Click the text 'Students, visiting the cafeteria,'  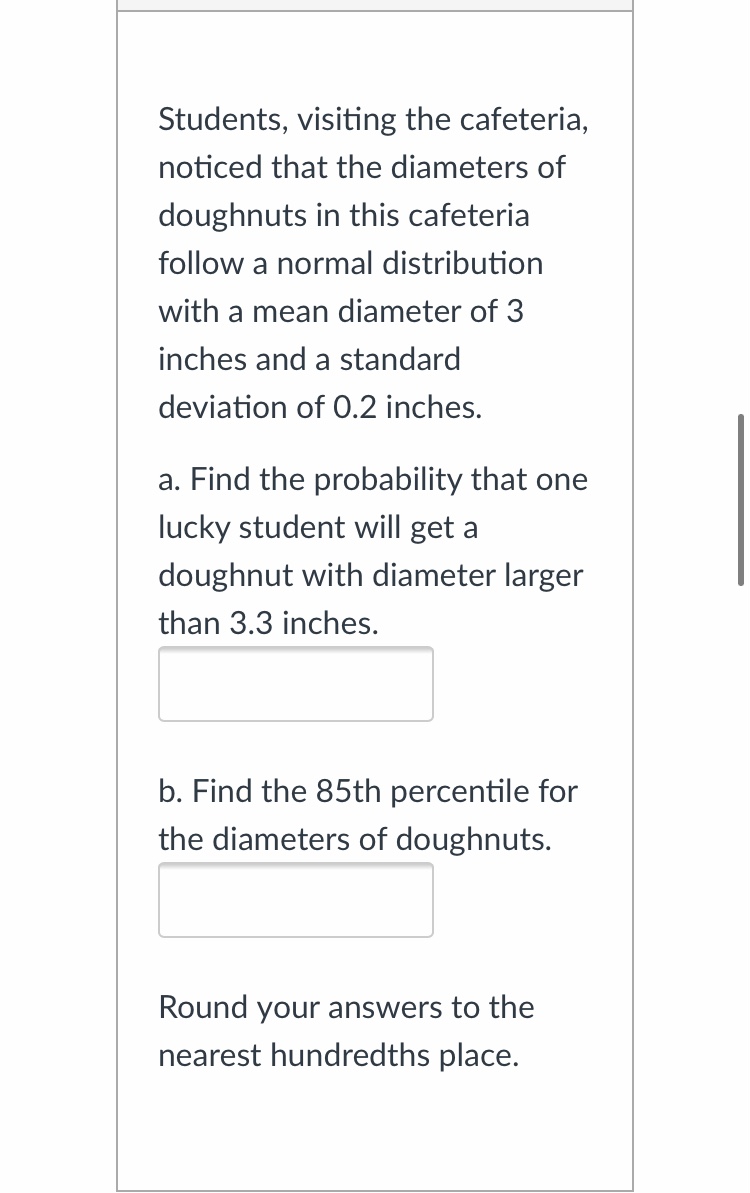[x=373, y=120]
